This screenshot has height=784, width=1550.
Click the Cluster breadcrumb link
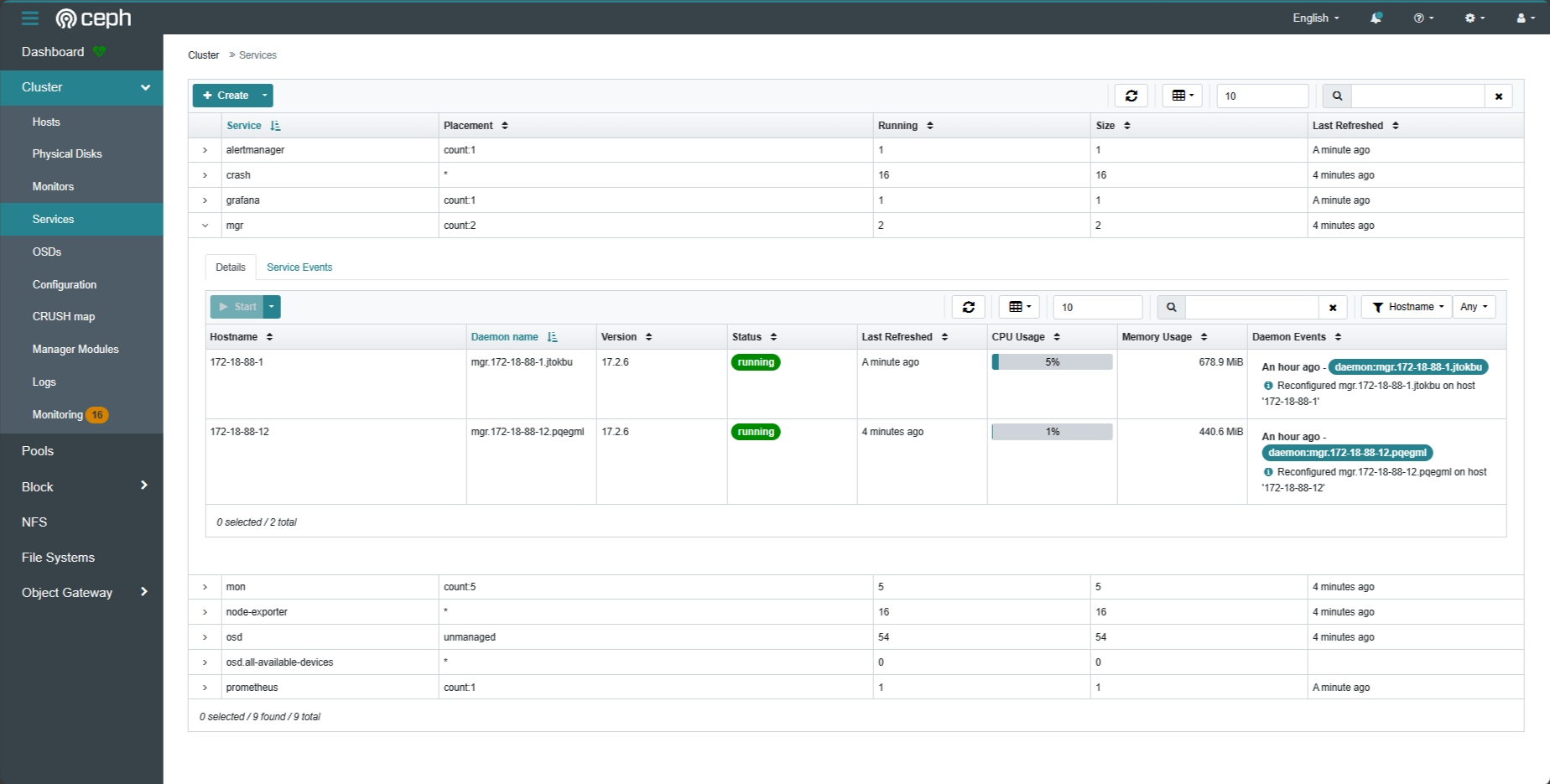[x=203, y=55]
